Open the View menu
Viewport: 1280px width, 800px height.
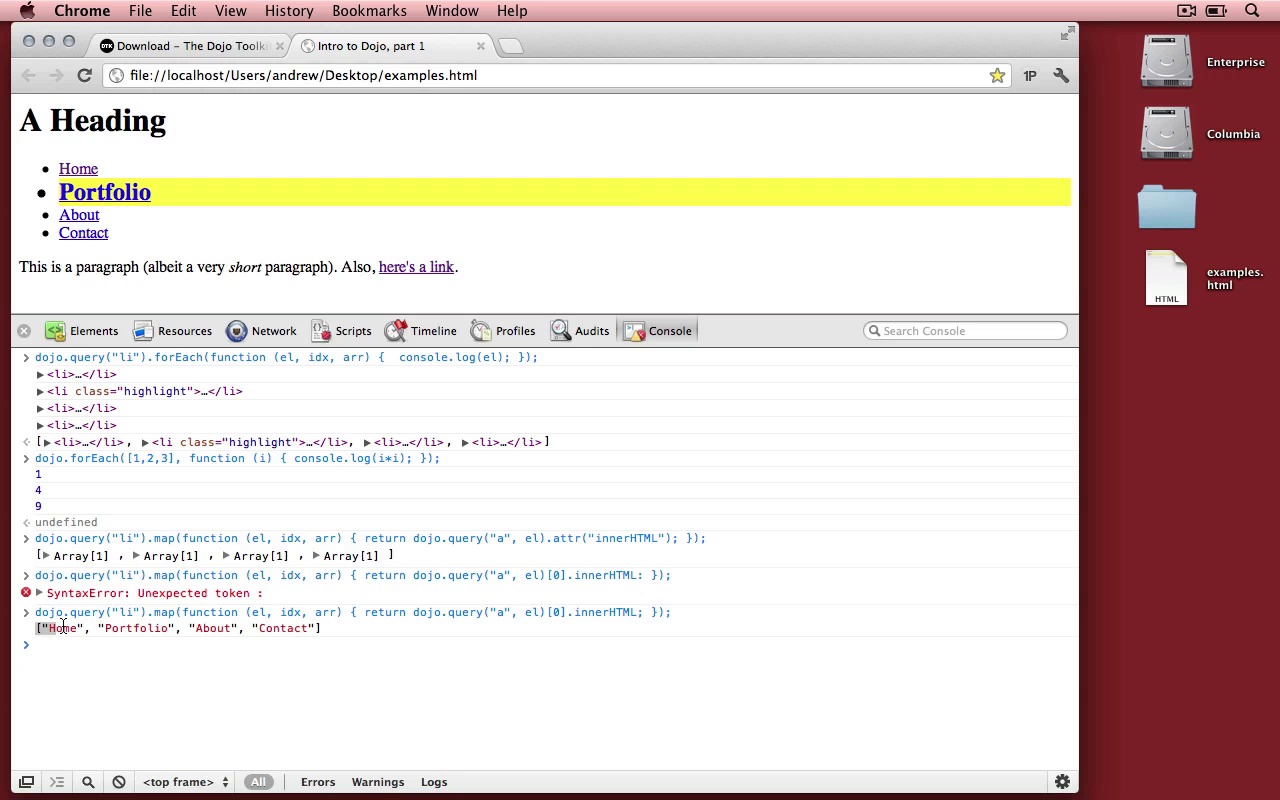click(230, 11)
